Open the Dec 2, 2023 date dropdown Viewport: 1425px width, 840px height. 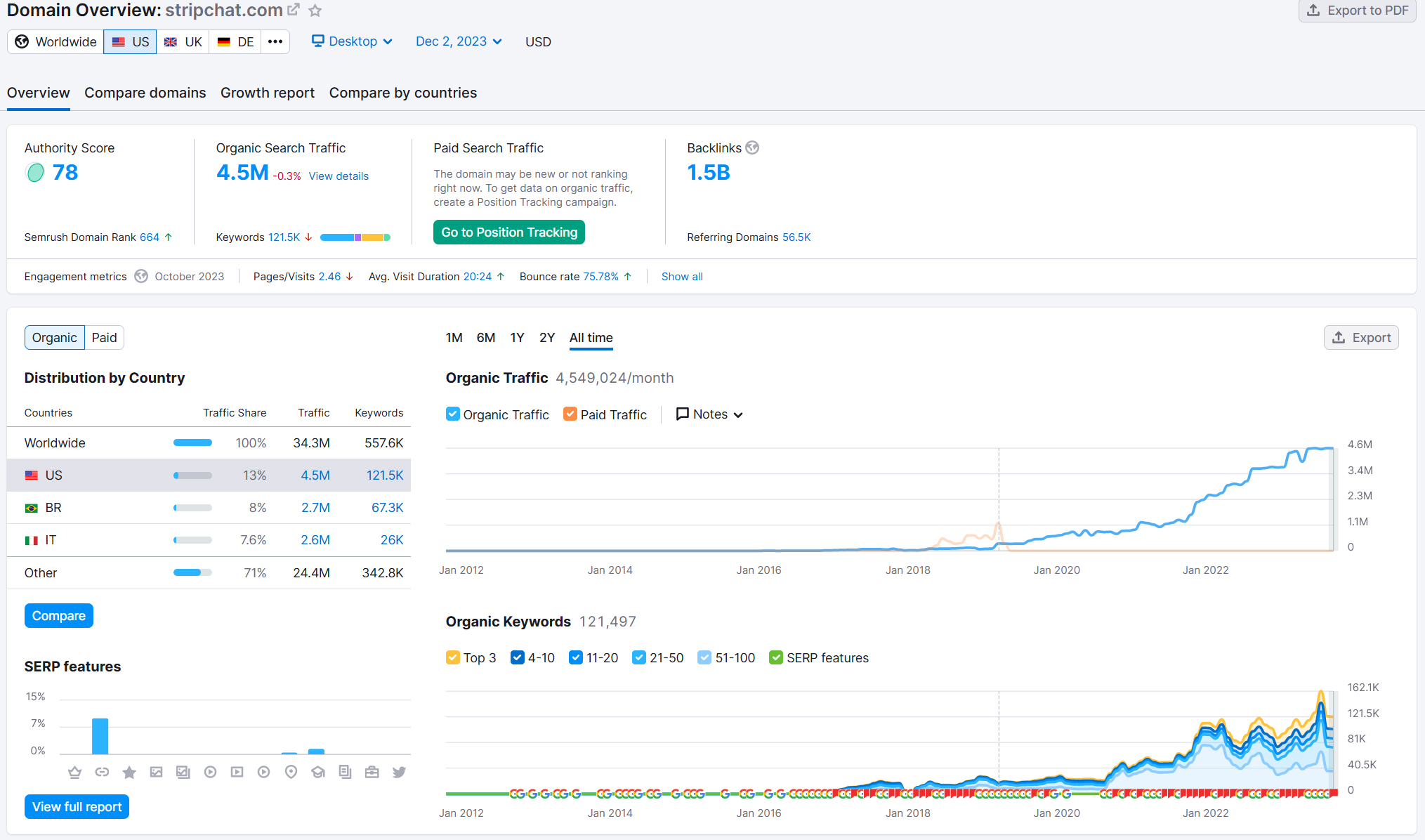pyautogui.click(x=459, y=41)
